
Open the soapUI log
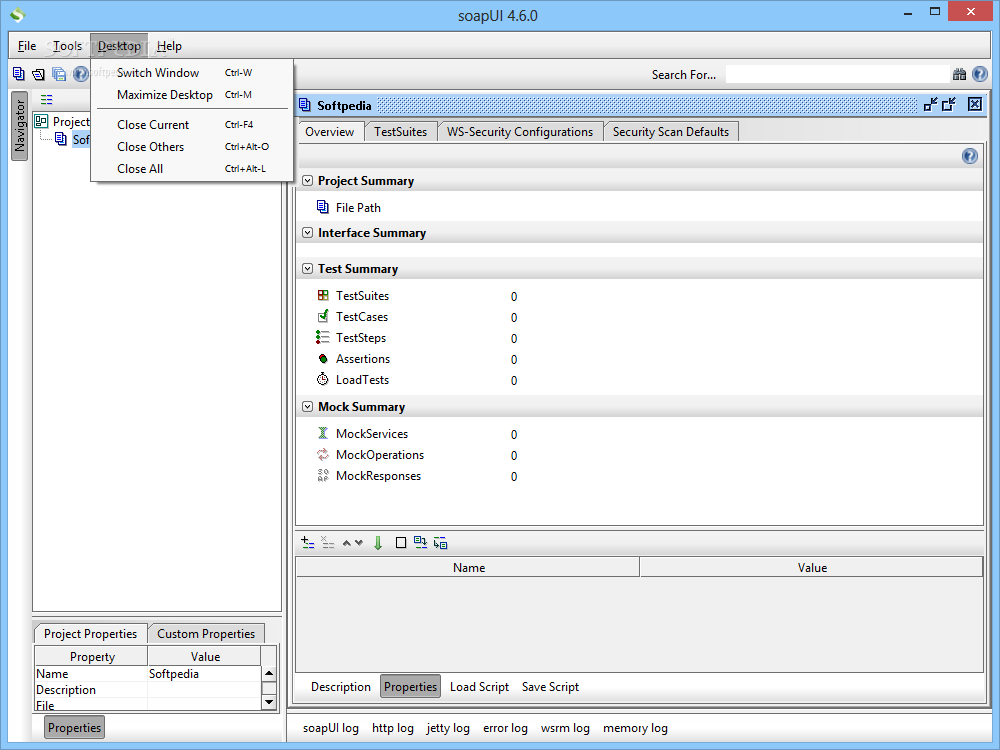coord(330,728)
